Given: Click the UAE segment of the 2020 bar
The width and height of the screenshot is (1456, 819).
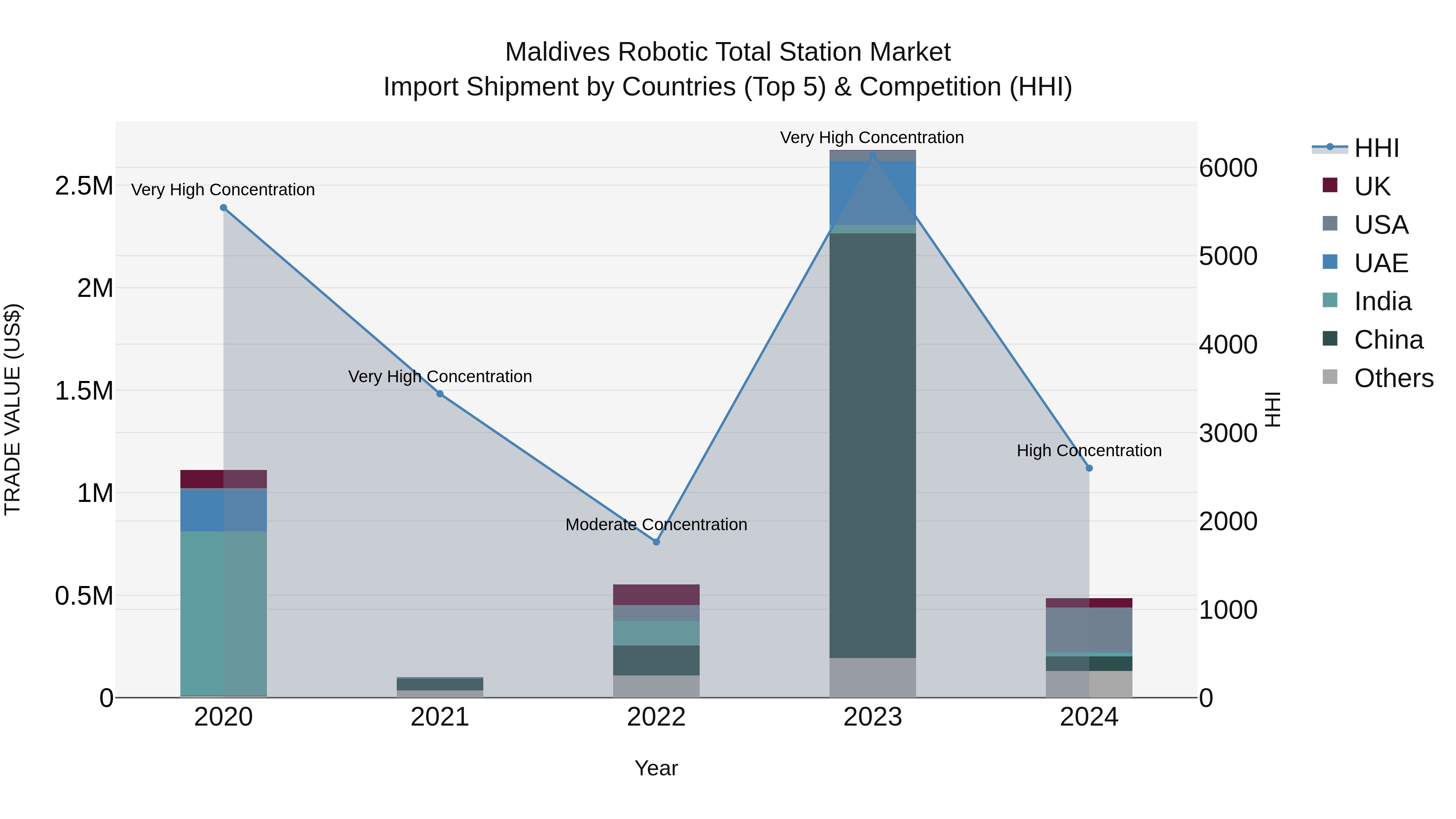Looking at the screenshot, I should 223,510.
